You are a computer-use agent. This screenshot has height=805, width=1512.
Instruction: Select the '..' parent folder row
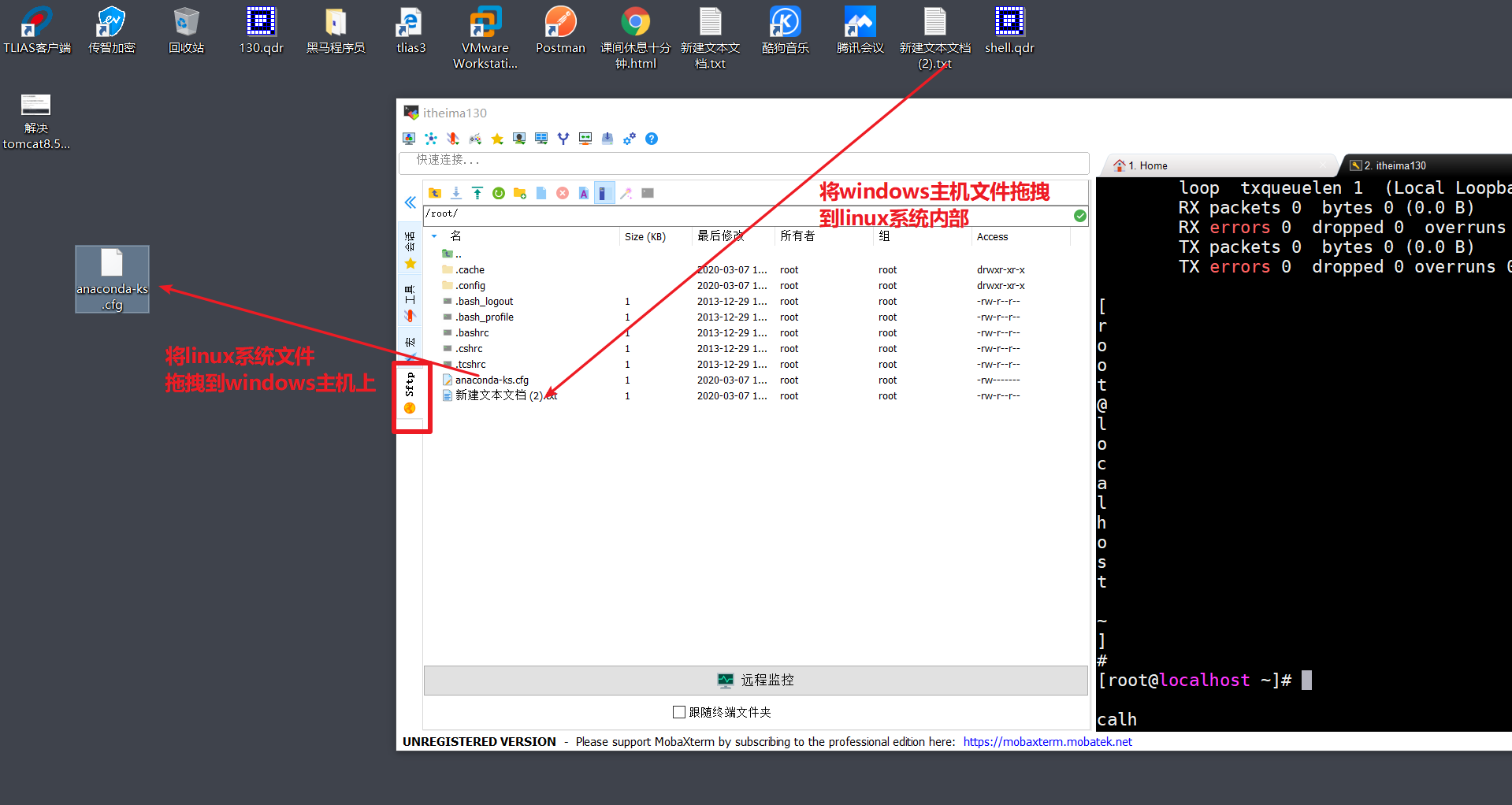click(755, 254)
